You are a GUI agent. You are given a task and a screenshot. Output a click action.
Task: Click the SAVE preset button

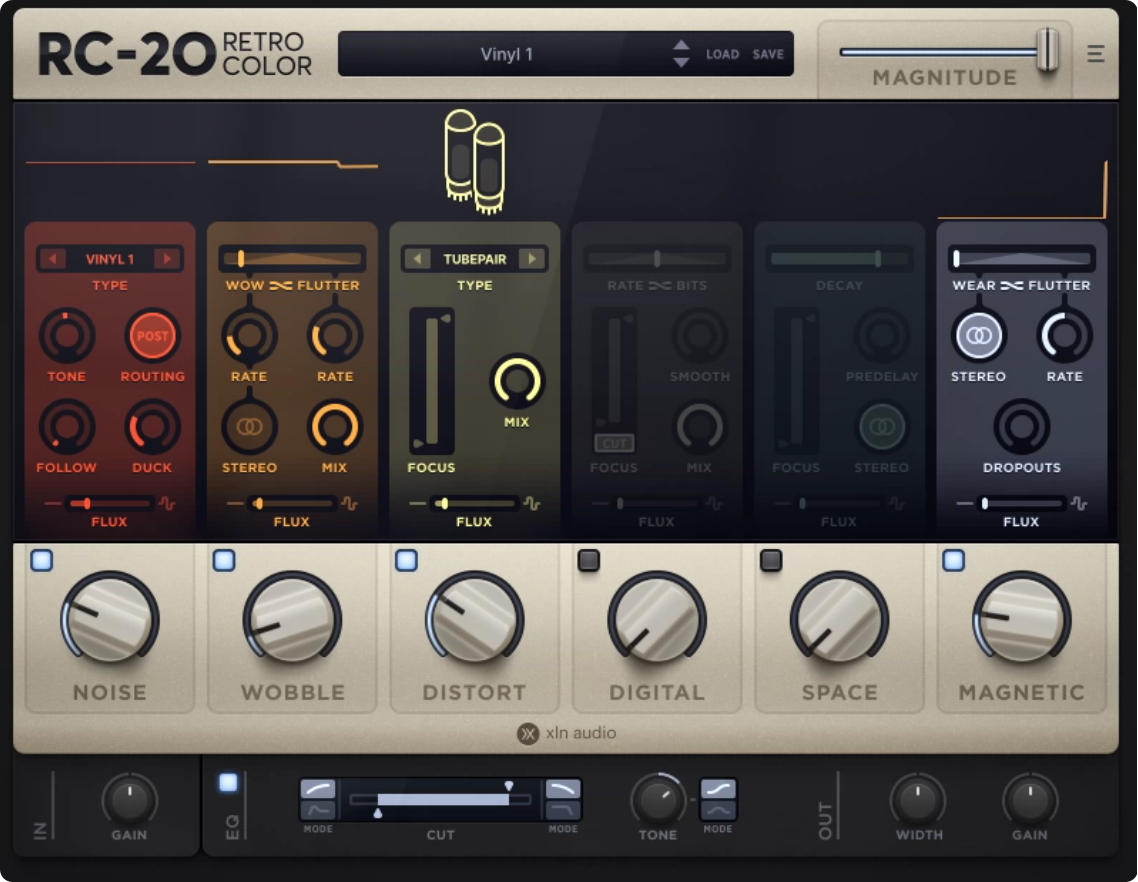[x=768, y=54]
